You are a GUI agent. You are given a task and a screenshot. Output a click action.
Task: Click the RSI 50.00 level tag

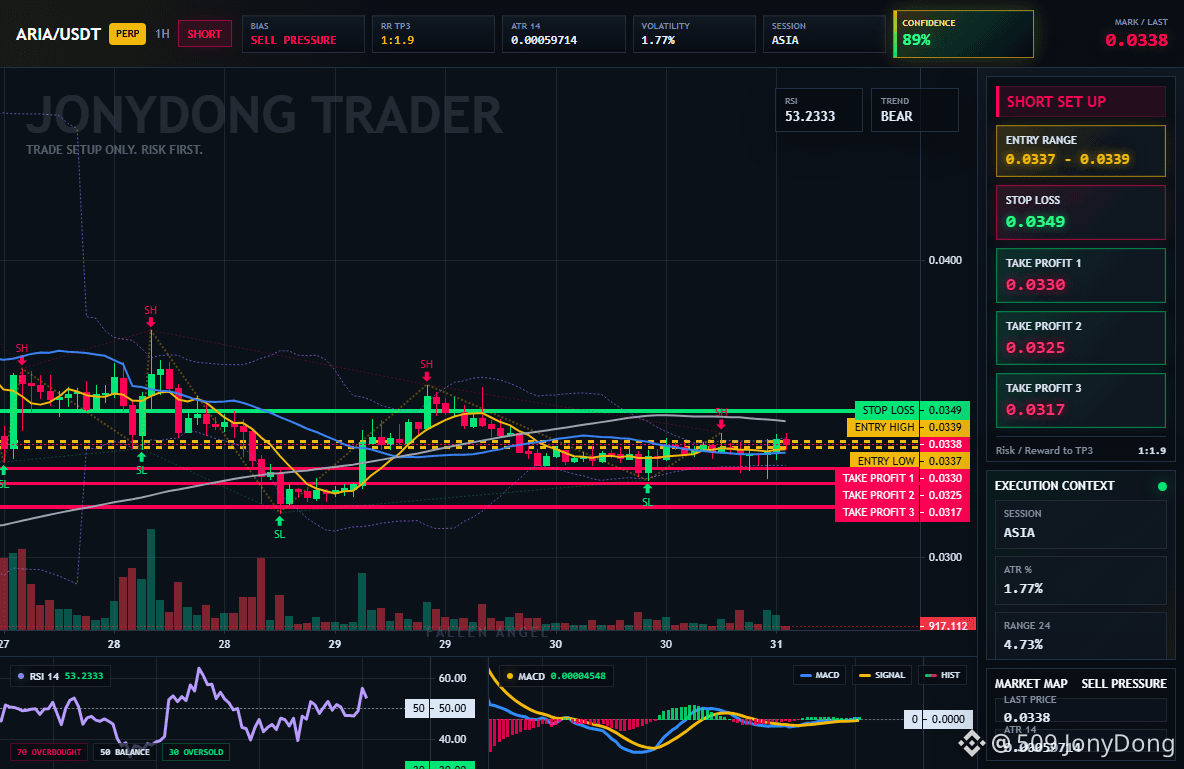pos(440,708)
